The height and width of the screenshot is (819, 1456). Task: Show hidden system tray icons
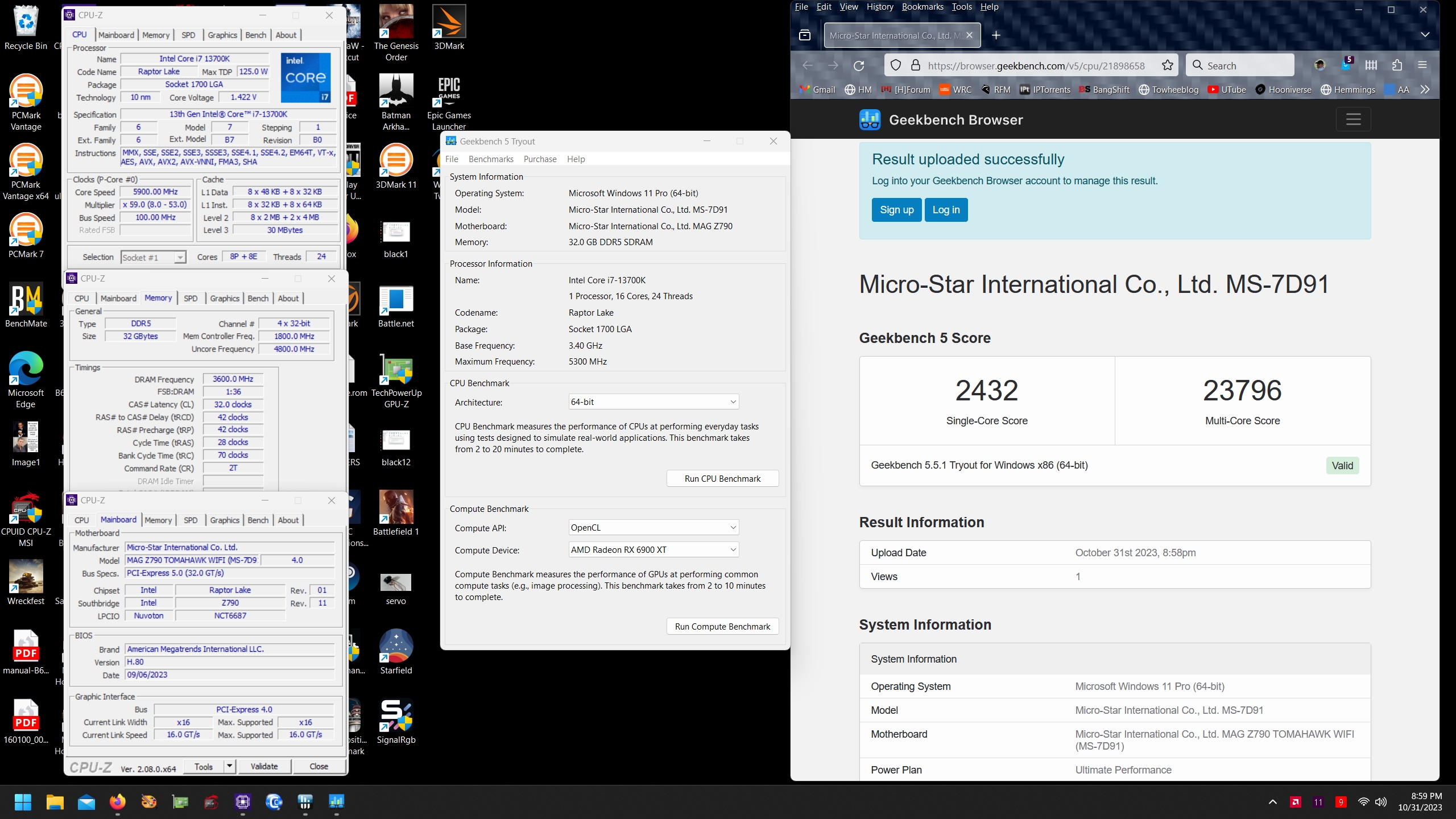[1273, 802]
